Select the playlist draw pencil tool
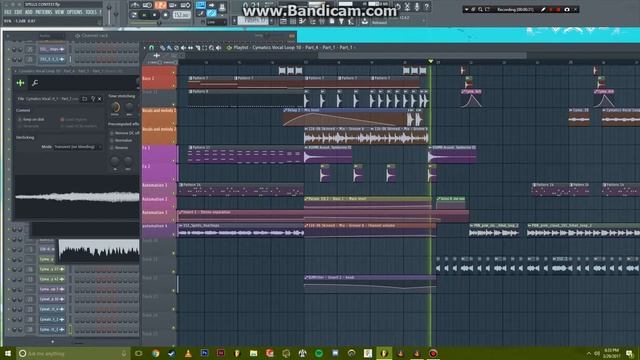This screenshot has height=360, width=640. click(x=162, y=48)
